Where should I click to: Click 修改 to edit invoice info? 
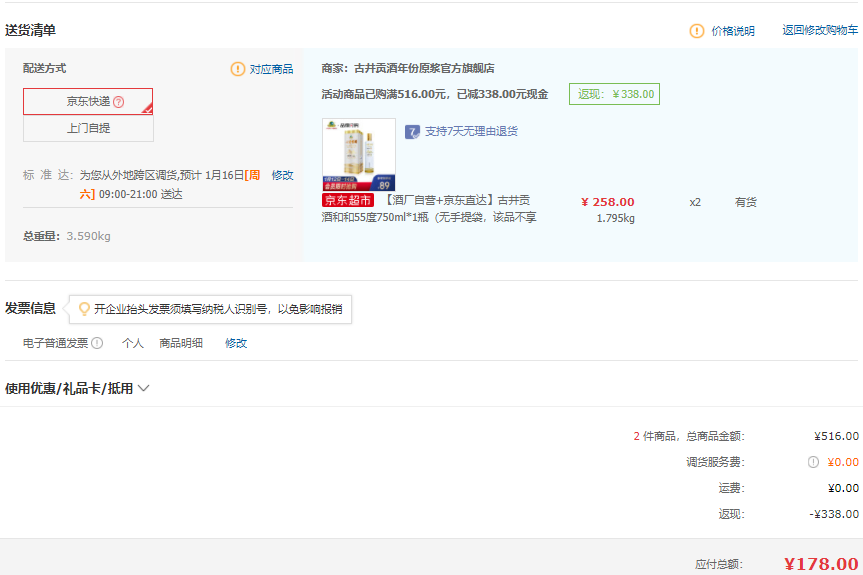[x=236, y=343]
